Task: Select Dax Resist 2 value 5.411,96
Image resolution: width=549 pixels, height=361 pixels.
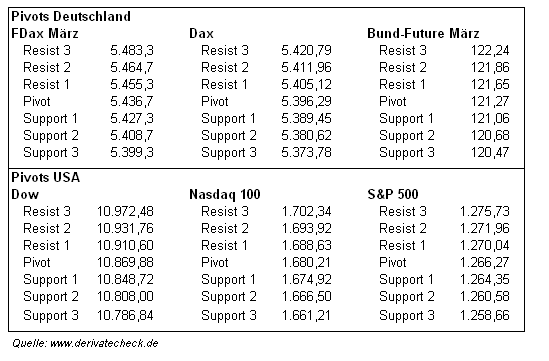Action: point(306,68)
